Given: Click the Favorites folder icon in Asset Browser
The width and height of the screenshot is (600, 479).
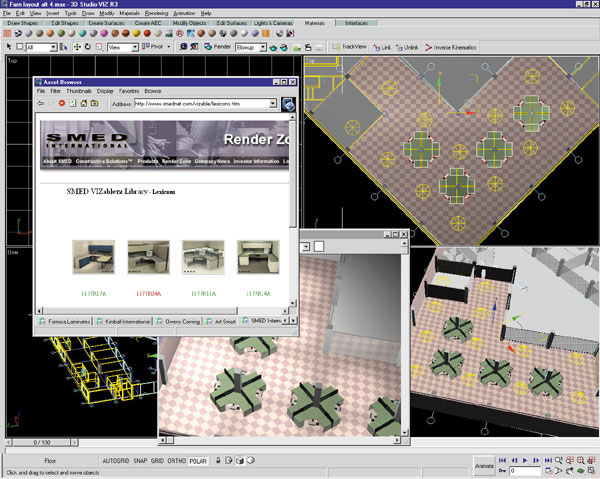Looking at the screenshot, I should coord(94,103).
